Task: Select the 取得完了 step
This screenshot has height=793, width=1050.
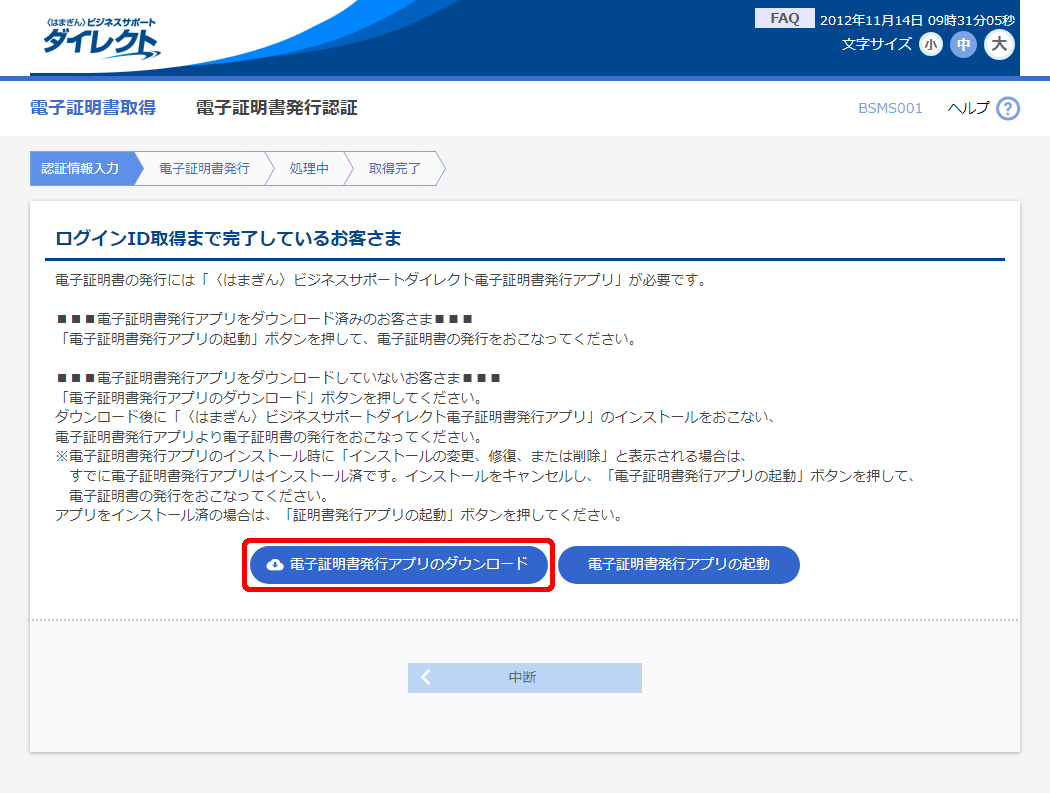Action: coord(394,169)
